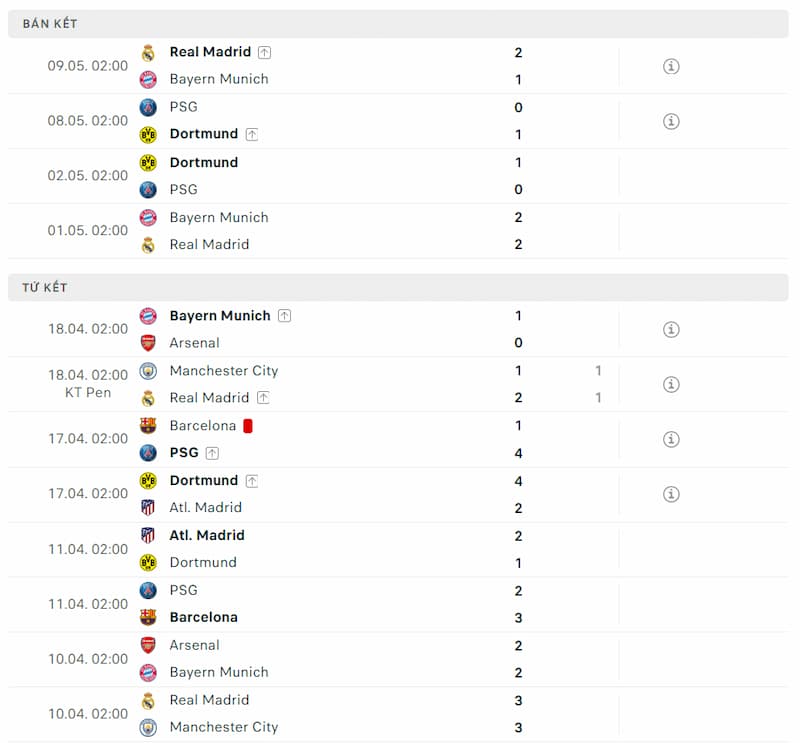
Task: Click the Arsenal crest in 18.04 match
Action: 148,343
